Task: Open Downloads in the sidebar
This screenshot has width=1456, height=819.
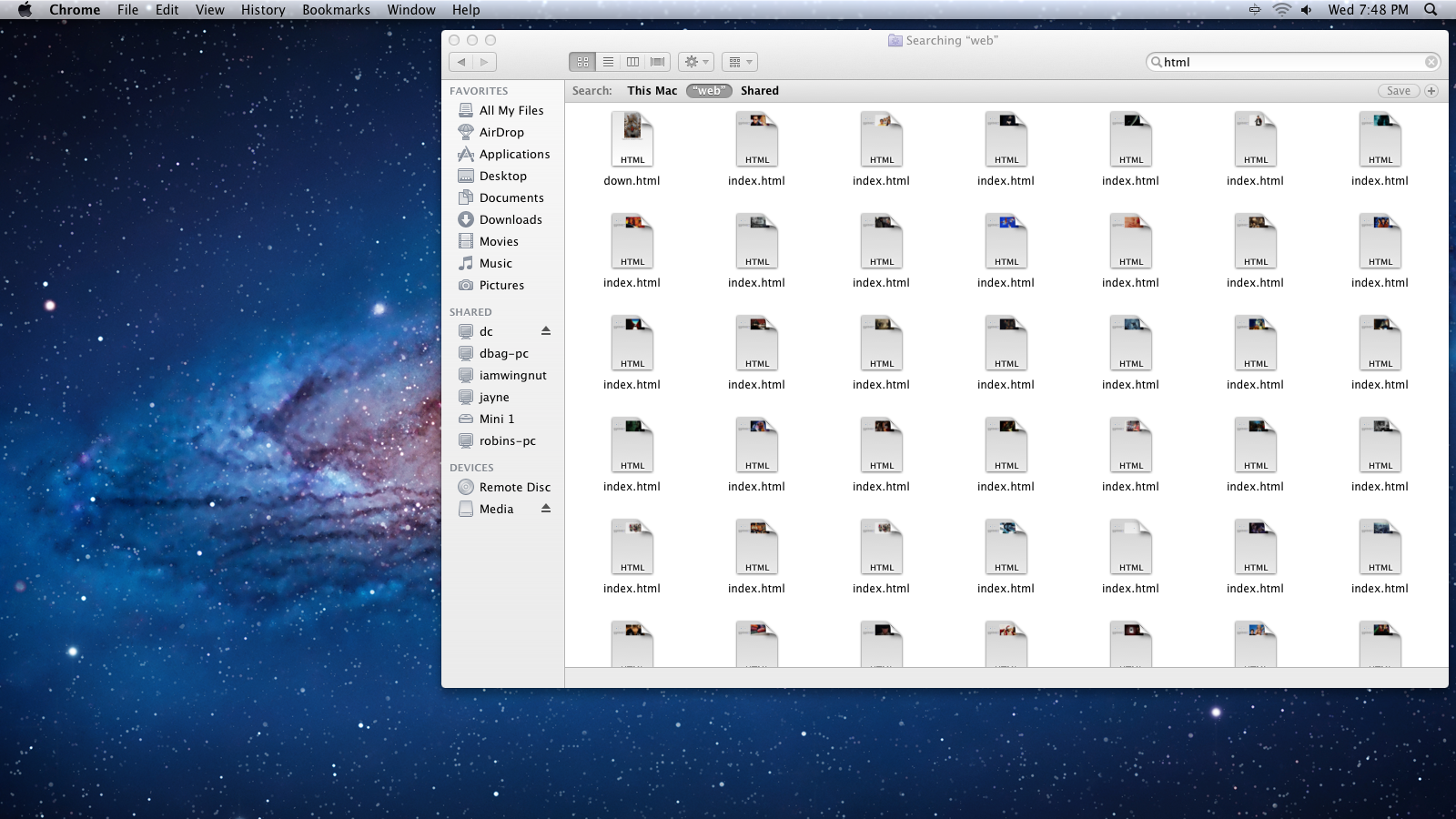Action: pyautogui.click(x=510, y=219)
